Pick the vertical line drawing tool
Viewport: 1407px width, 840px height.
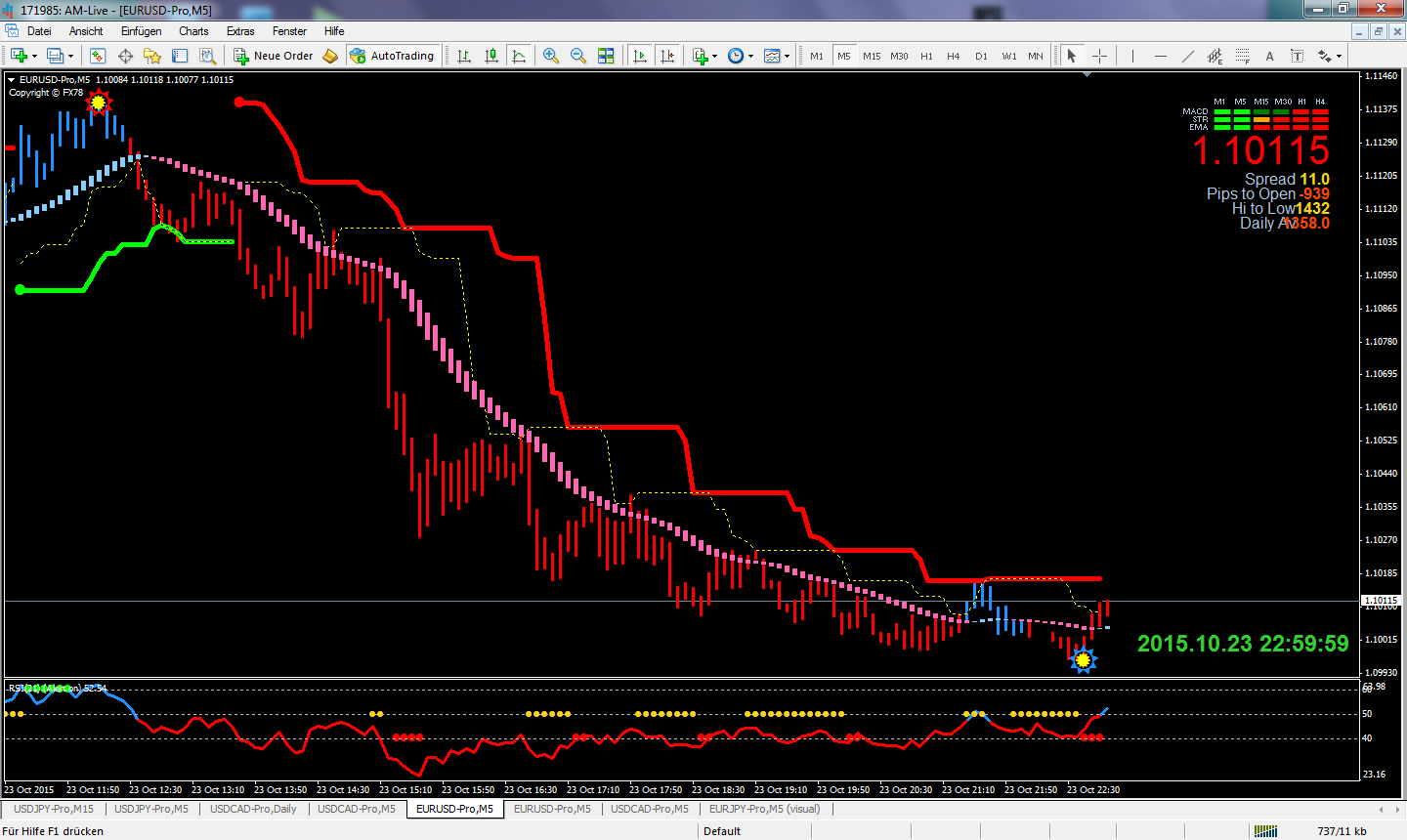1132,56
